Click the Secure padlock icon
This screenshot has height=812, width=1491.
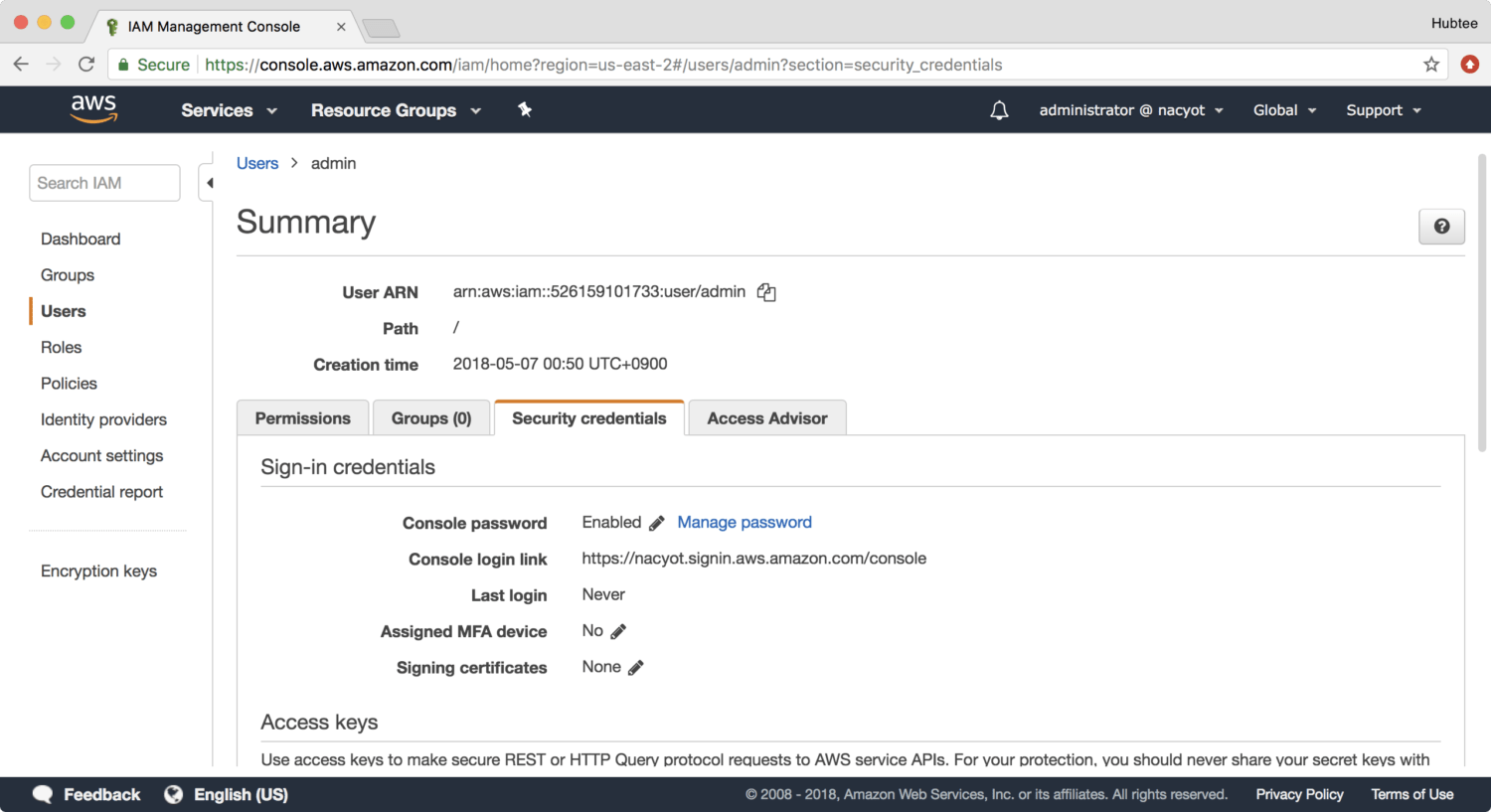pyautogui.click(x=123, y=65)
